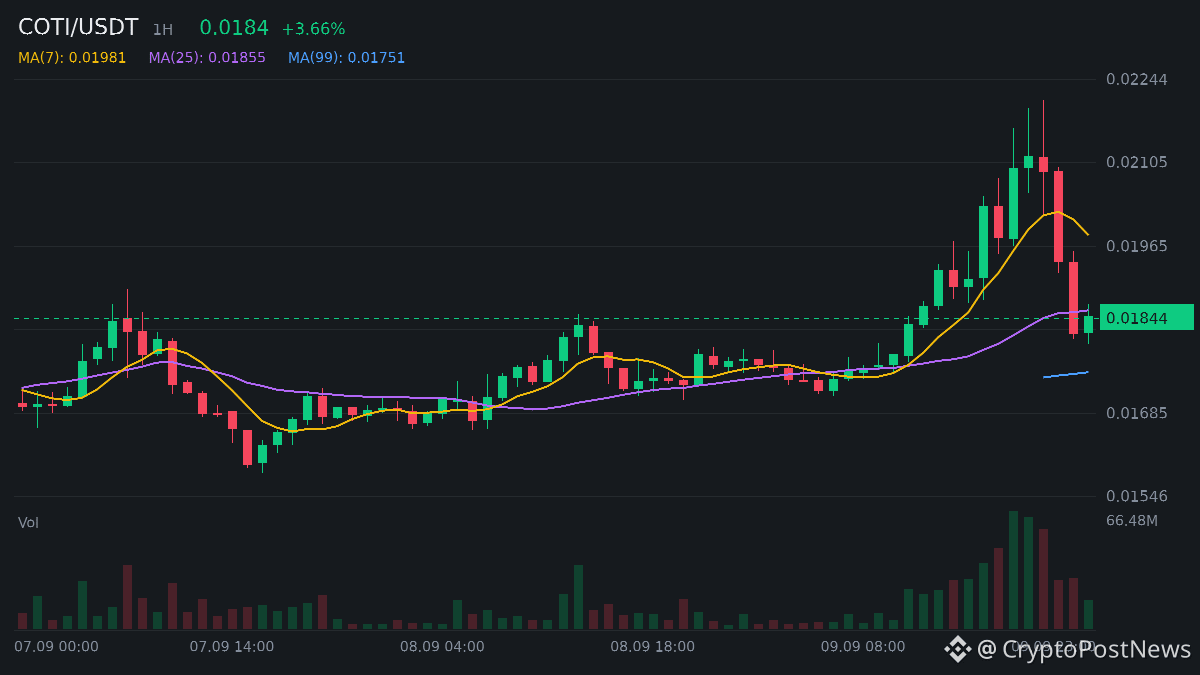Click the CryptoPostNews watermark text
1200x675 pixels.
coord(1097,649)
